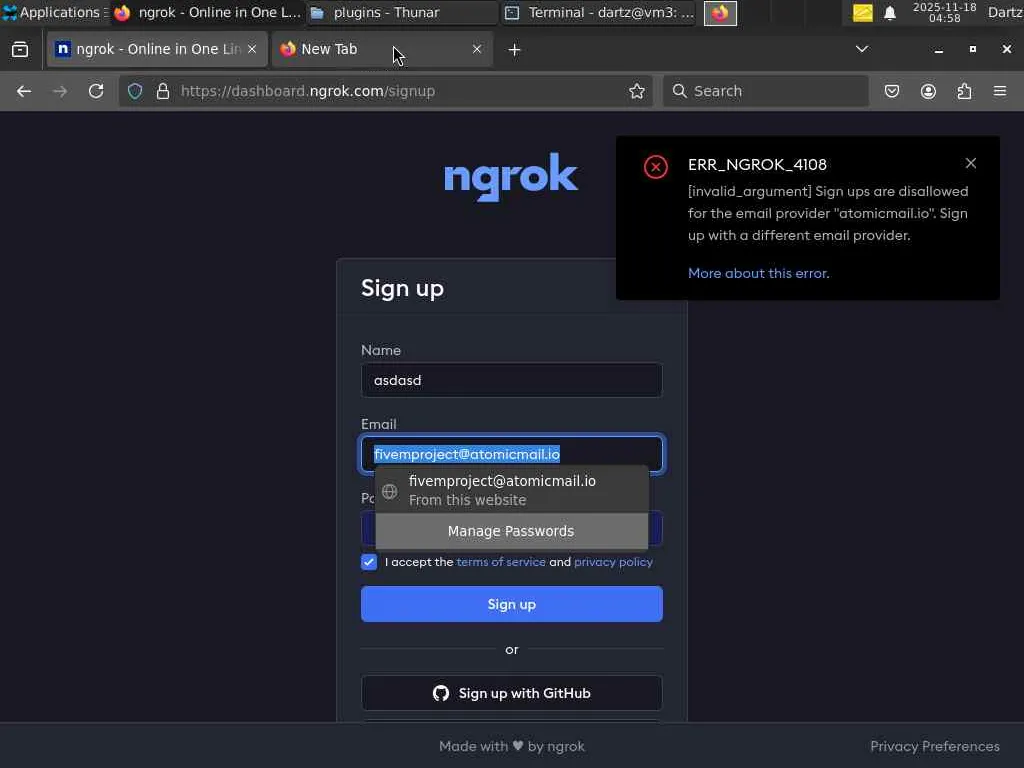The image size is (1024, 768).
Task: Switch to the New Tab tab
Action: click(x=382, y=49)
